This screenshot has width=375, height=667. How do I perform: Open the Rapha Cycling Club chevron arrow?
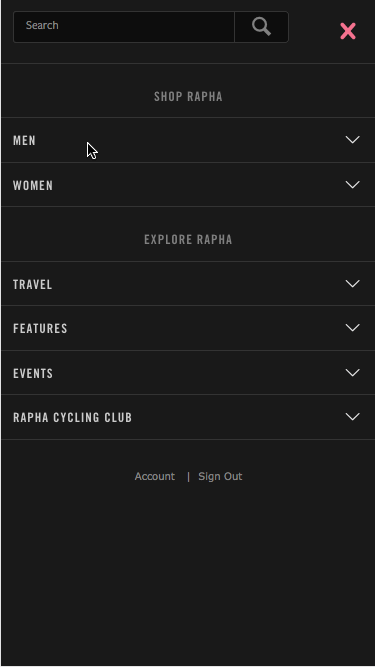pyautogui.click(x=352, y=416)
